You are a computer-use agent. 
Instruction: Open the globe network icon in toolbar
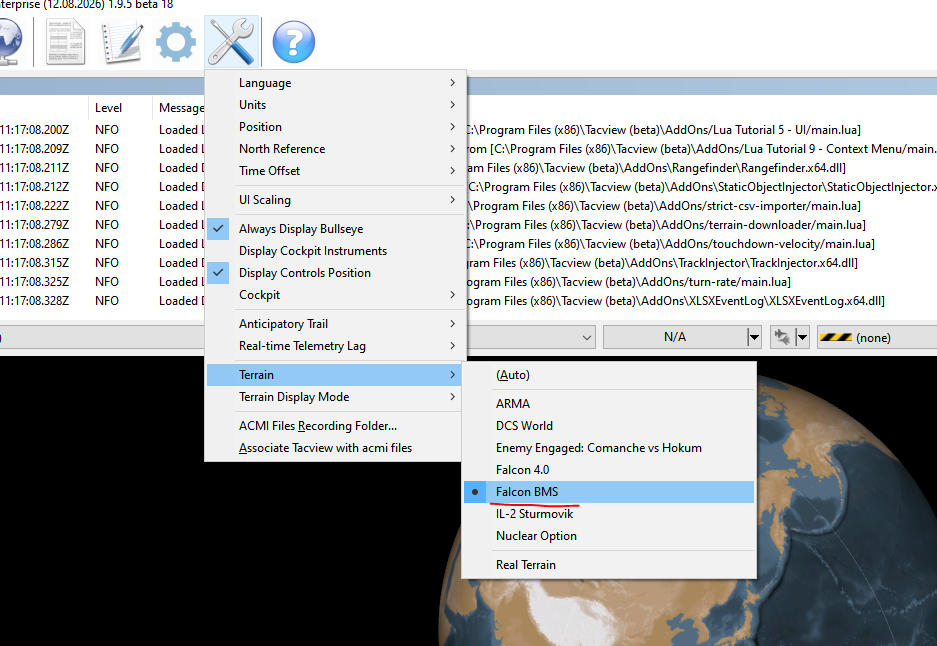pyautogui.click(x=10, y=42)
